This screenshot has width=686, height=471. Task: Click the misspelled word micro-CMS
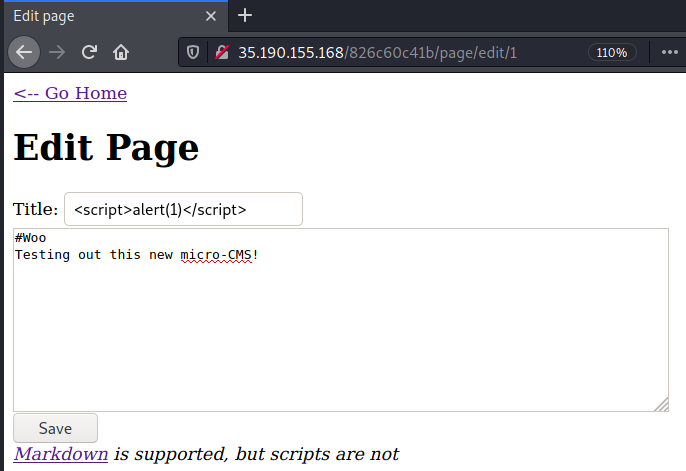[216, 255]
